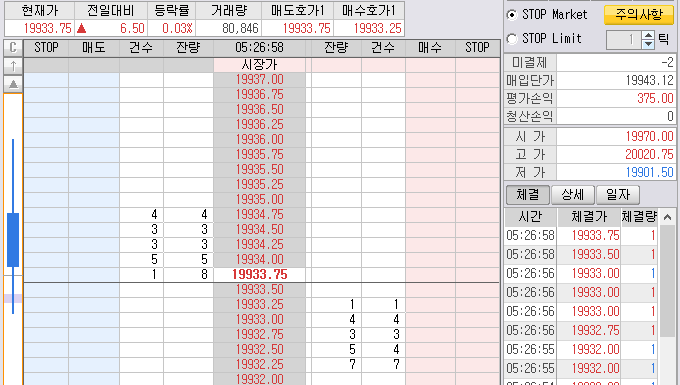Viewport: 680px width, 385px height.
Task: Click price 19935.25 in the ladder
Action: [x=259, y=185]
